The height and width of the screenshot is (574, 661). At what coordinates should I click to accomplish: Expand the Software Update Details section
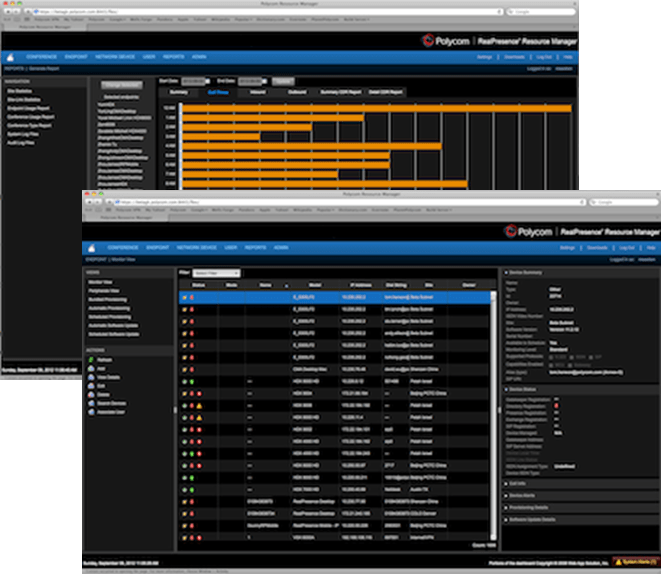click(x=506, y=520)
